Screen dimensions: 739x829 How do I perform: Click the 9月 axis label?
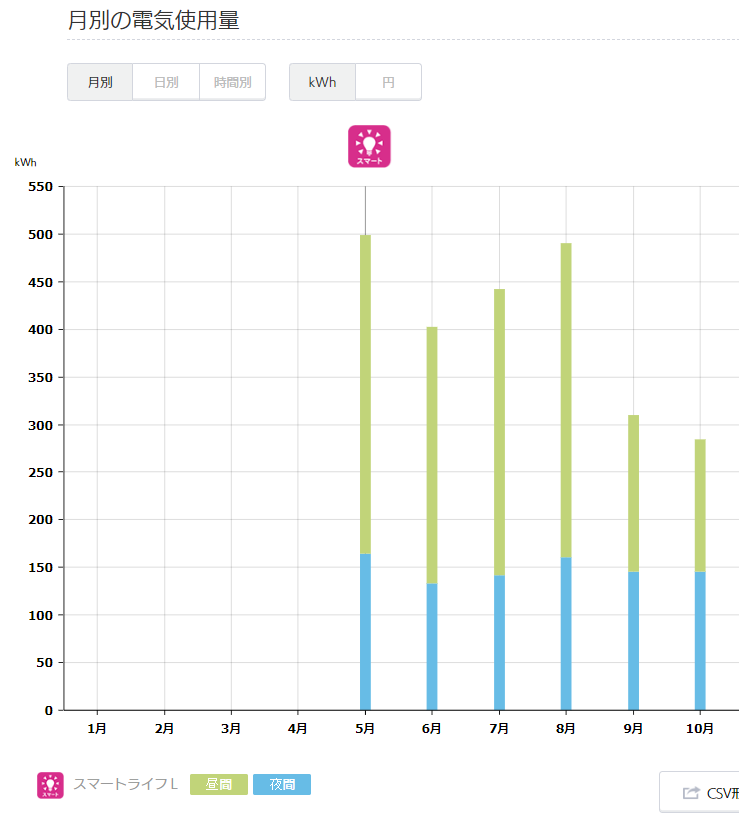pyautogui.click(x=633, y=729)
